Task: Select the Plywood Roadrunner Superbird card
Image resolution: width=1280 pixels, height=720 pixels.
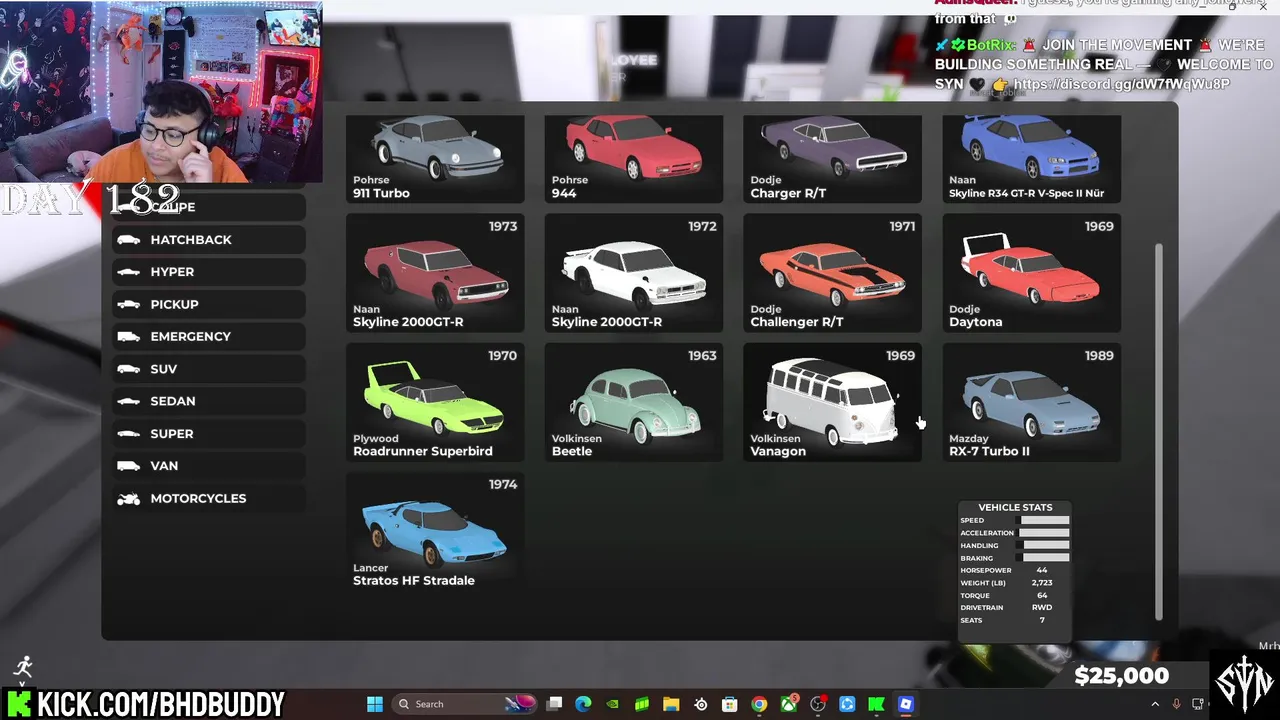Action: pyautogui.click(x=435, y=402)
